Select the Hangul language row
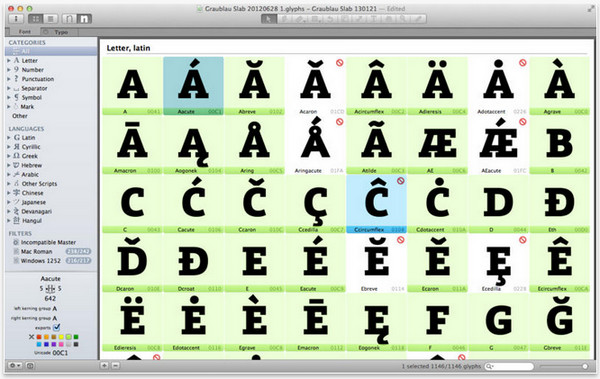600x379 pixels. (51, 221)
